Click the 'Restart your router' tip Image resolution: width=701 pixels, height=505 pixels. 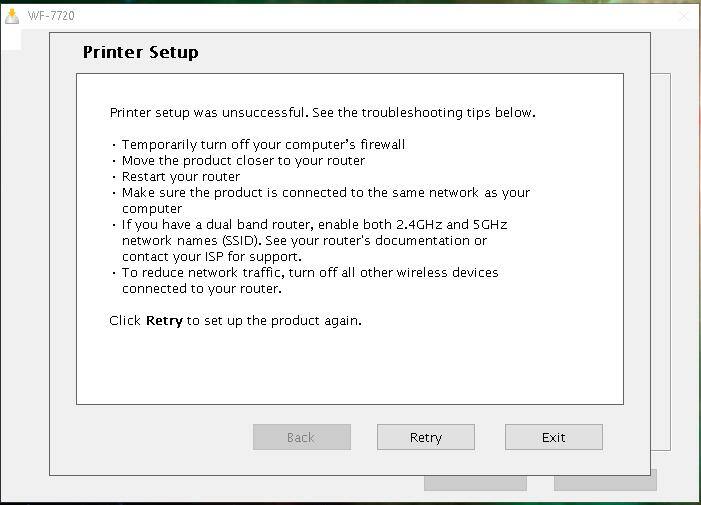point(181,176)
